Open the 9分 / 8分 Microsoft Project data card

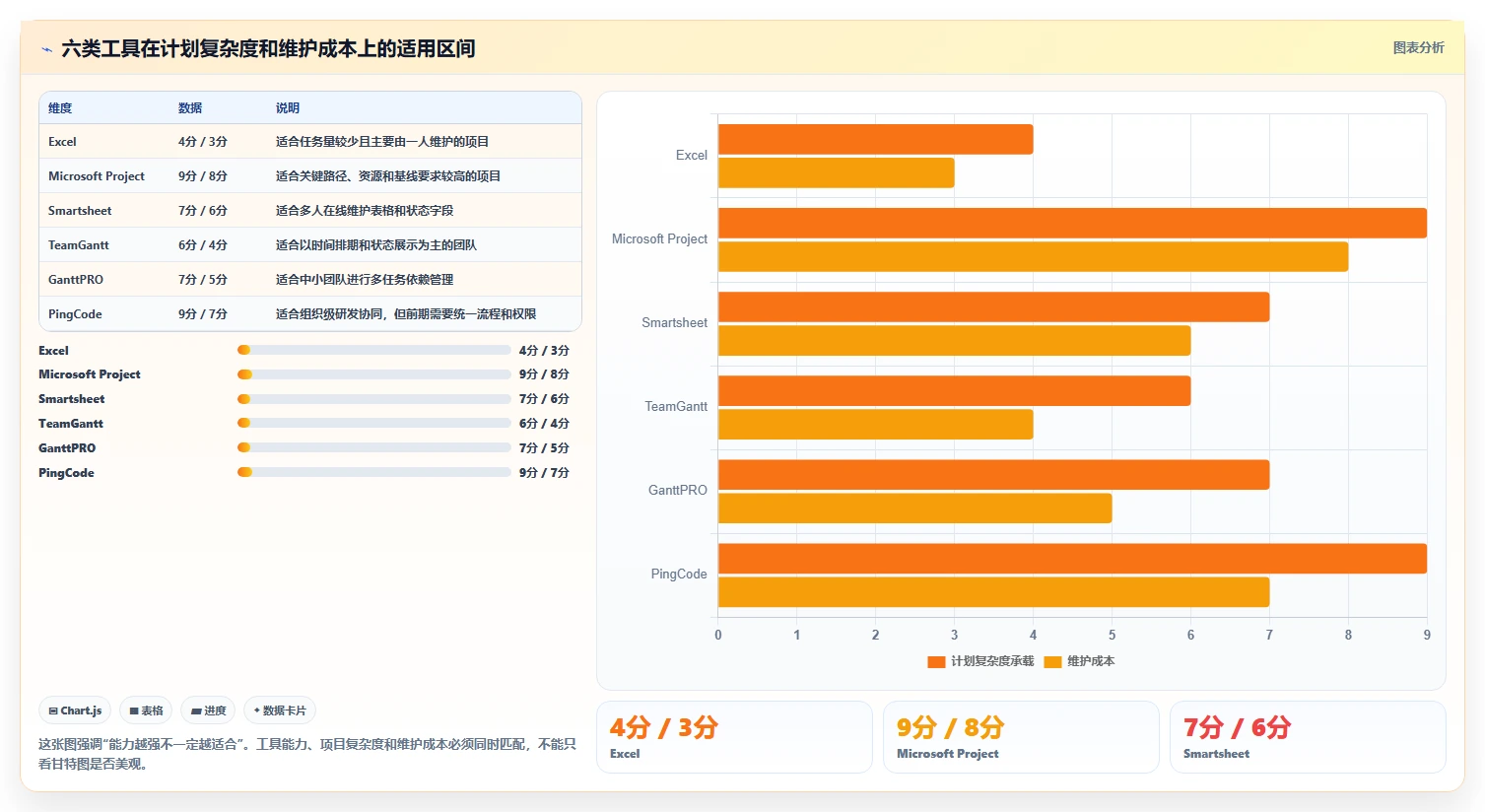[x=1021, y=737]
